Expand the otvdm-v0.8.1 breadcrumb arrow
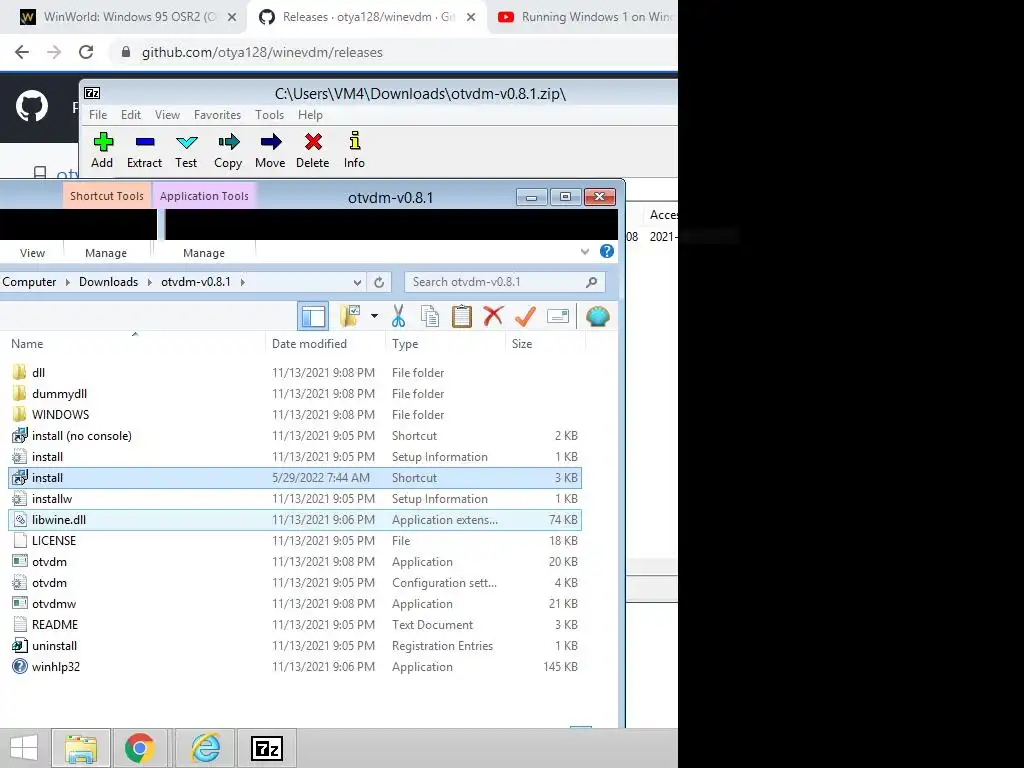This screenshot has height=768, width=1024. point(242,282)
